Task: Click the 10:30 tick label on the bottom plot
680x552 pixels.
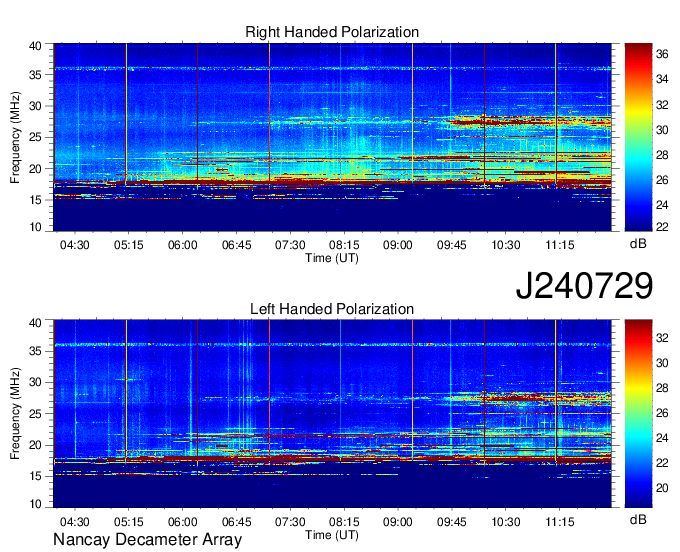Action: [x=506, y=522]
